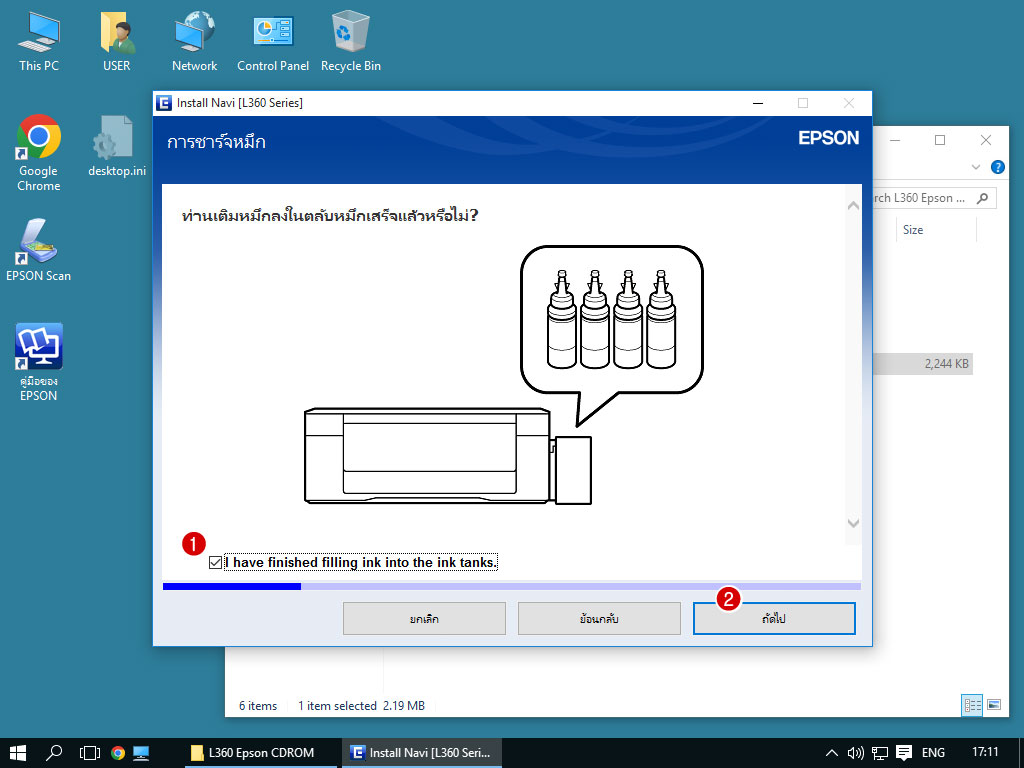
Task: Uncheck the finished filling ink checkbox
Action: tap(216, 563)
